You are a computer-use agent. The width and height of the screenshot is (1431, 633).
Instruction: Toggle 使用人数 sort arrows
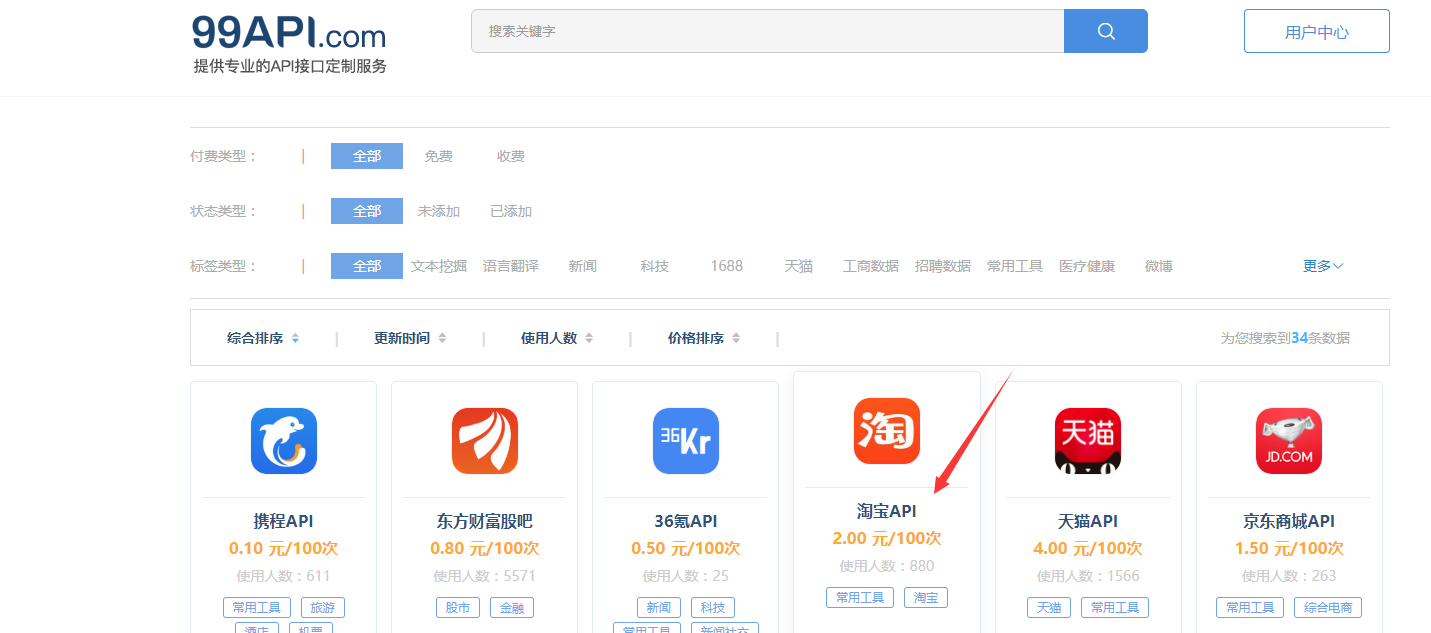(x=589, y=338)
